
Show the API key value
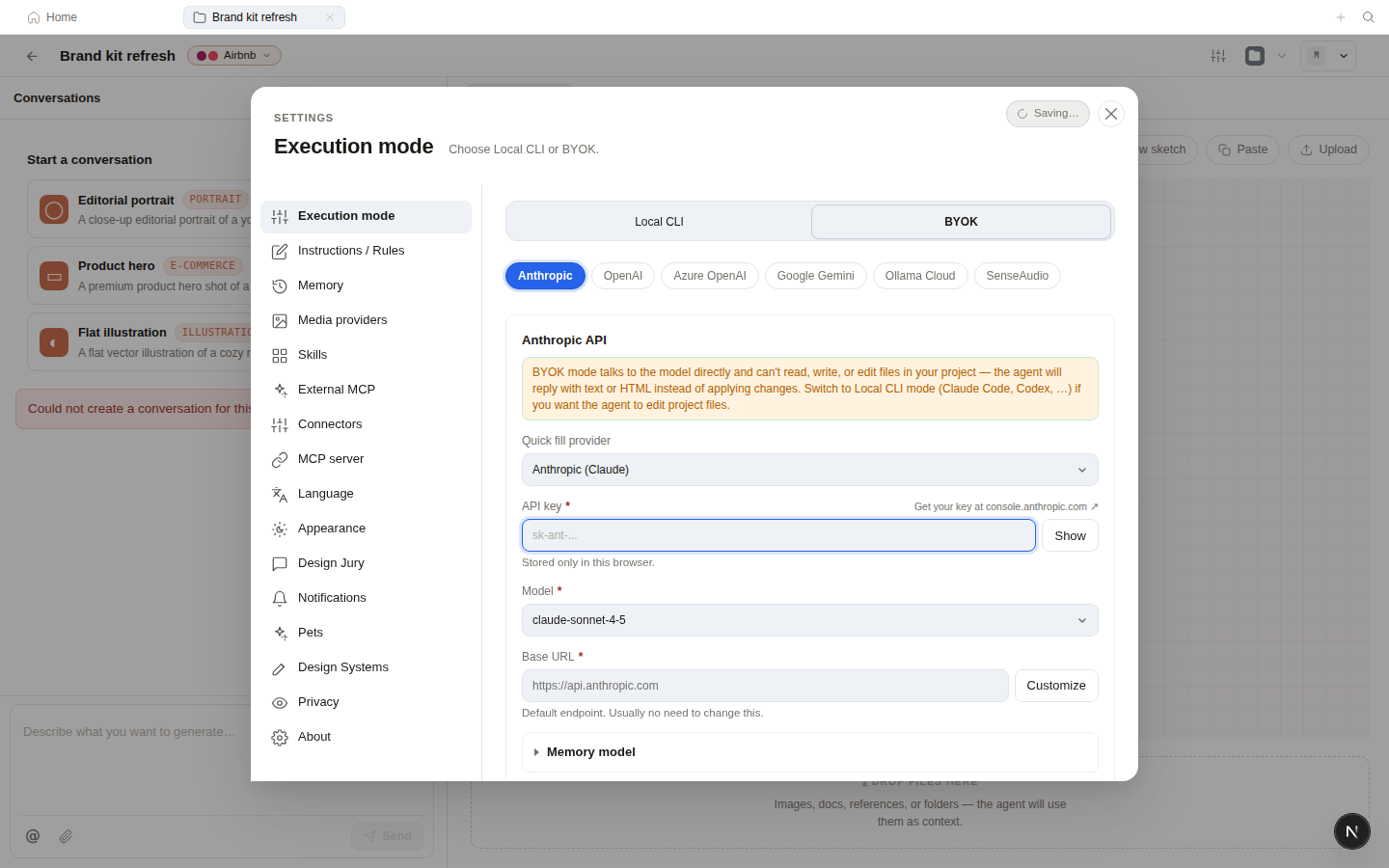[x=1070, y=535]
